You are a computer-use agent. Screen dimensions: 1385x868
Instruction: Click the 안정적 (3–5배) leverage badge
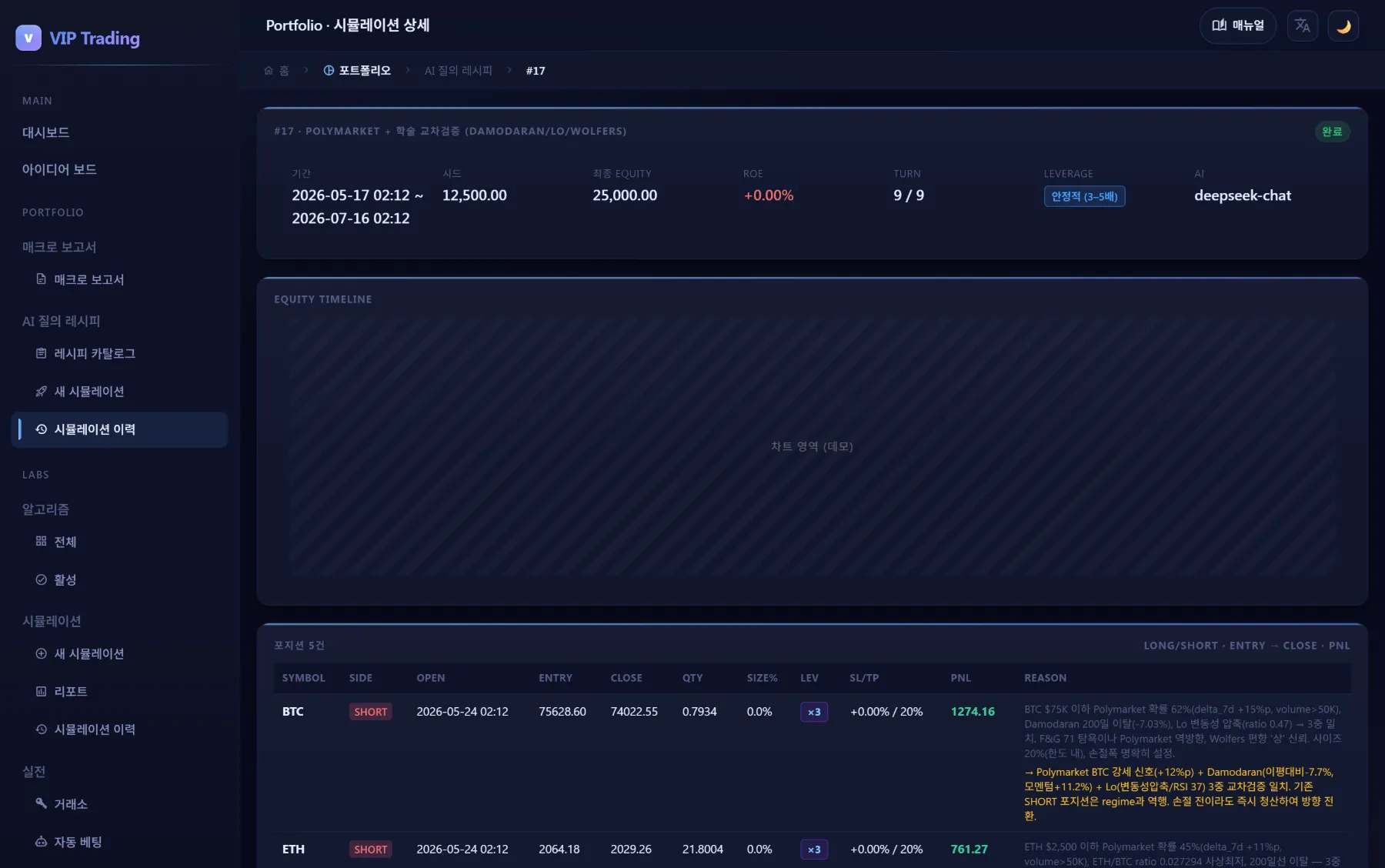[x=1084, y=196]
